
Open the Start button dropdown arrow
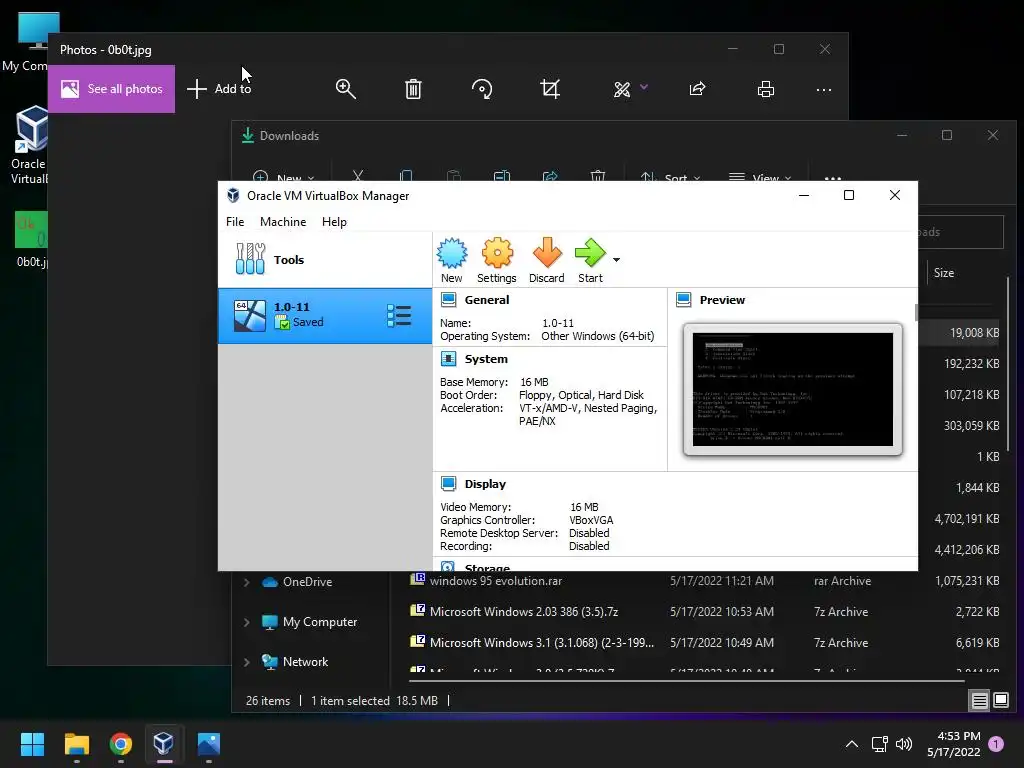616,260
